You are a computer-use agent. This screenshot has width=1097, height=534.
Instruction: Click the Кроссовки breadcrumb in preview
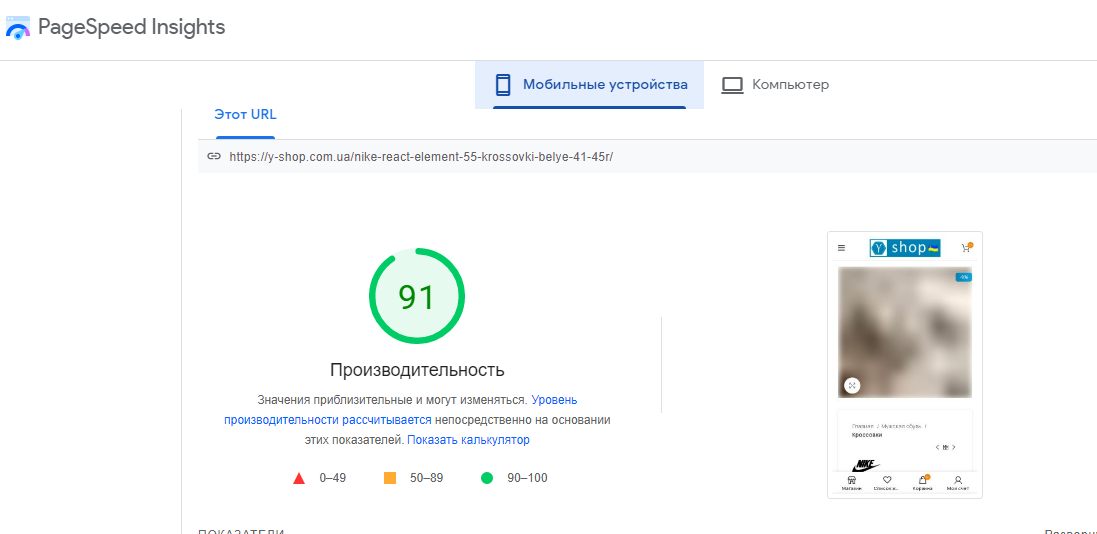(x=867, y=435)
